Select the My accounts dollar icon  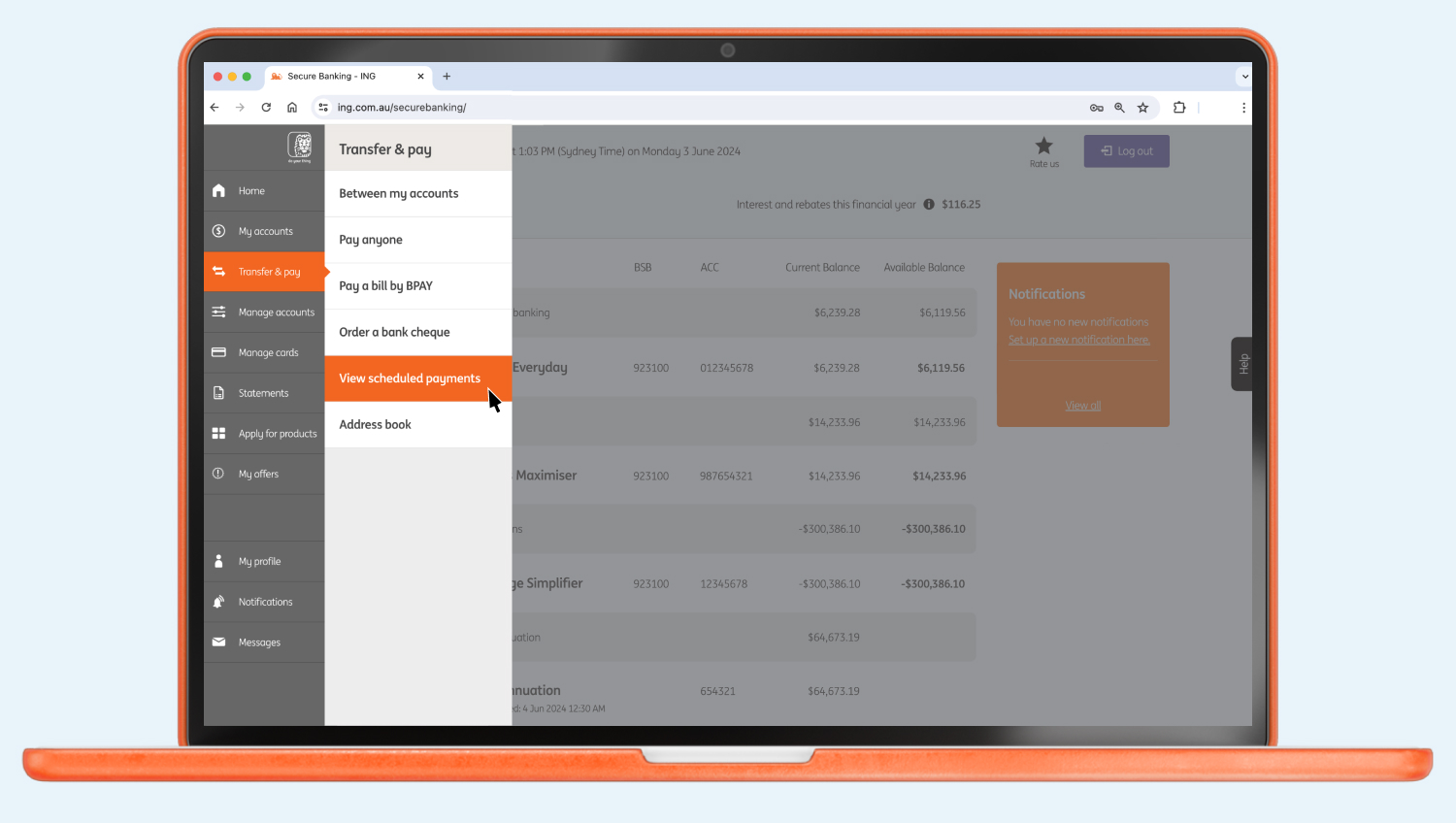pos(219,231)
